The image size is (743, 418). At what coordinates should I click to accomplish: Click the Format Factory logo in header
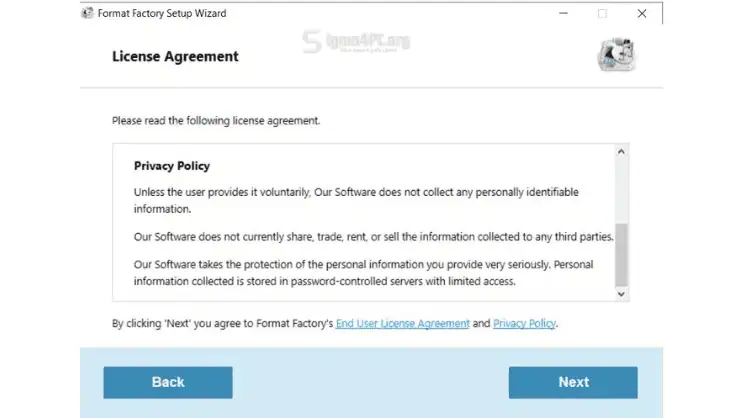(x=616, y=56)
